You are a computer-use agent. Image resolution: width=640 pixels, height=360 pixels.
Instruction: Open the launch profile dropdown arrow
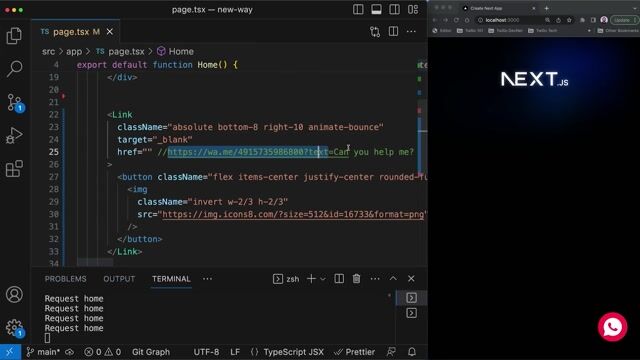[322, 279]
